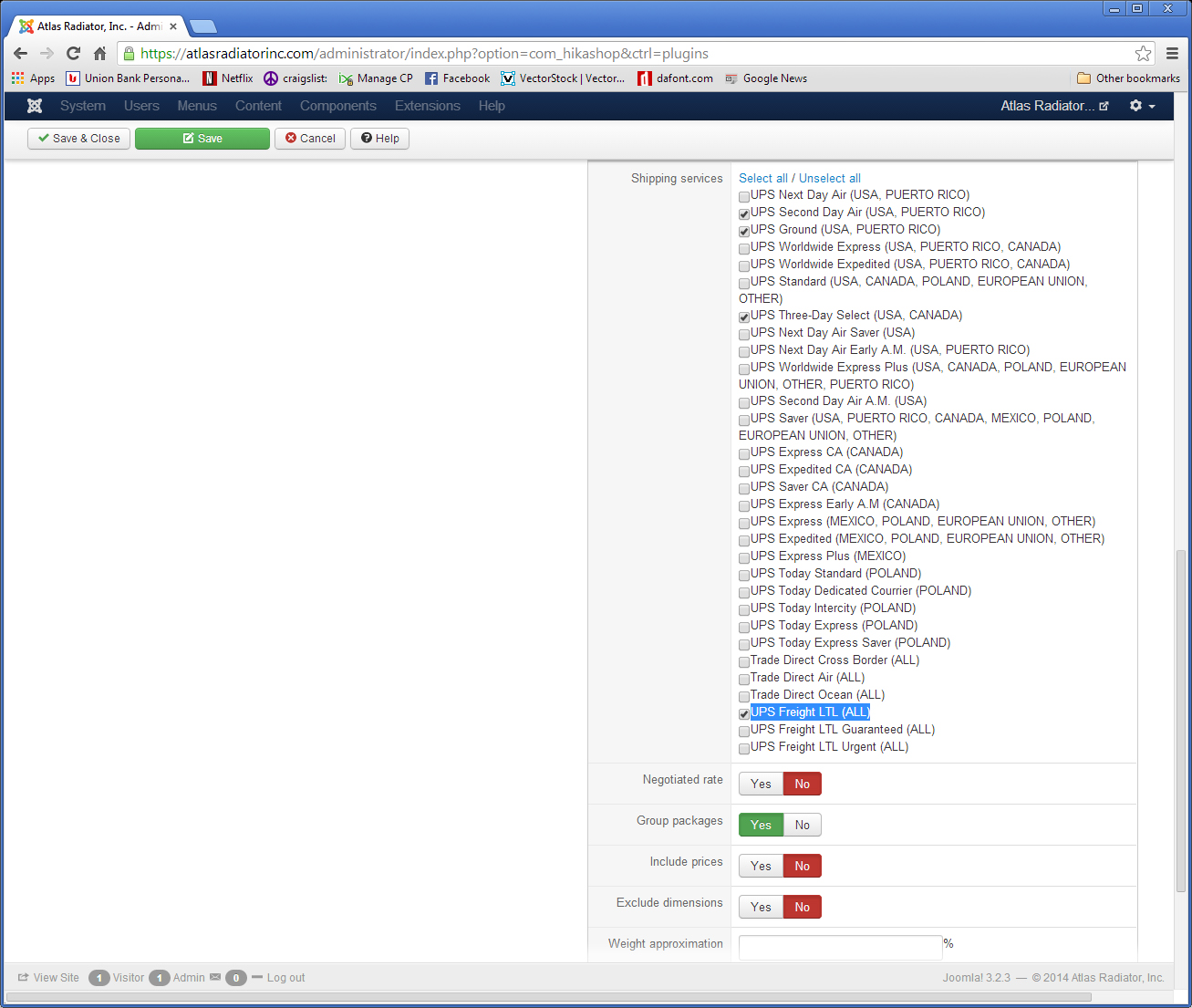Open the Manage CP bookmark

[376, 78]
